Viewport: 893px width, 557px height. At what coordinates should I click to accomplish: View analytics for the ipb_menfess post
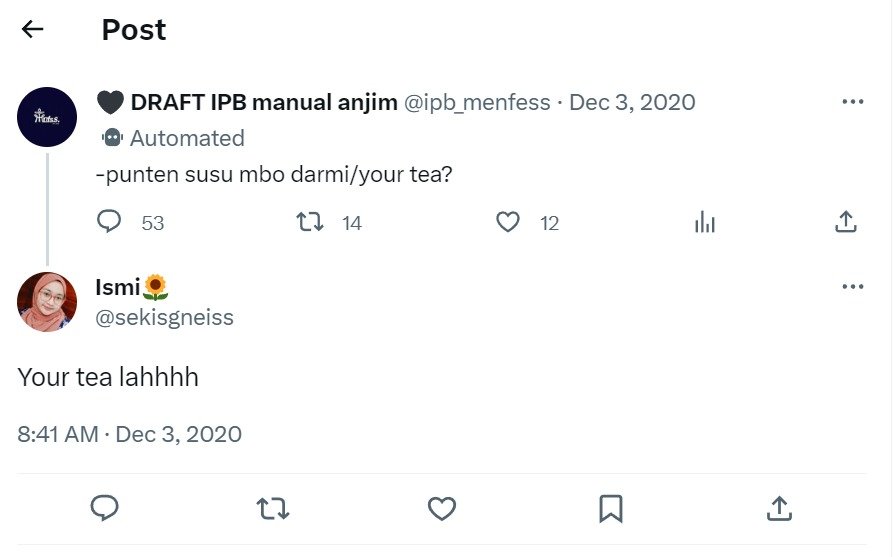pyautogui.click(x=705, y=222)
